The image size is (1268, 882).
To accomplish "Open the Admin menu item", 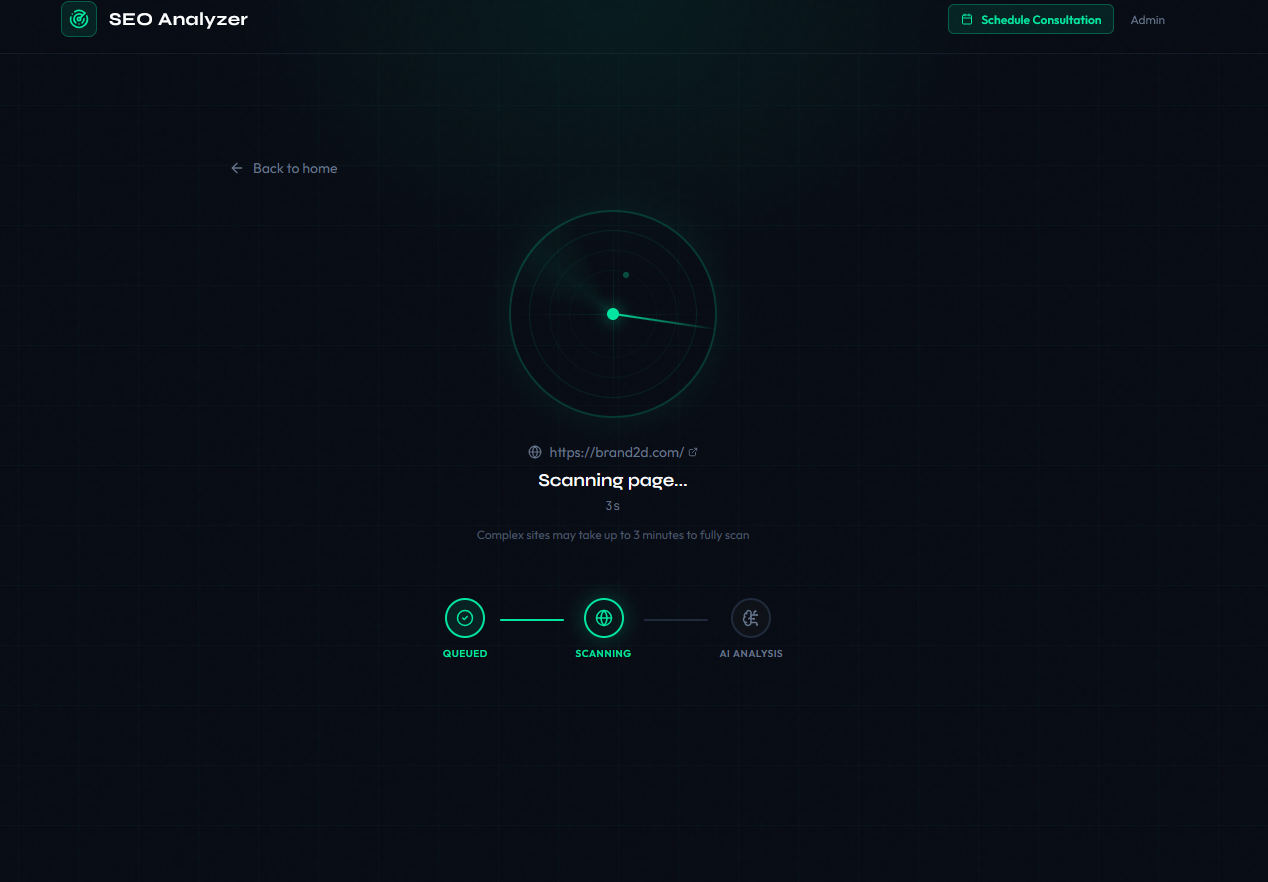I will coord(1147,19).
